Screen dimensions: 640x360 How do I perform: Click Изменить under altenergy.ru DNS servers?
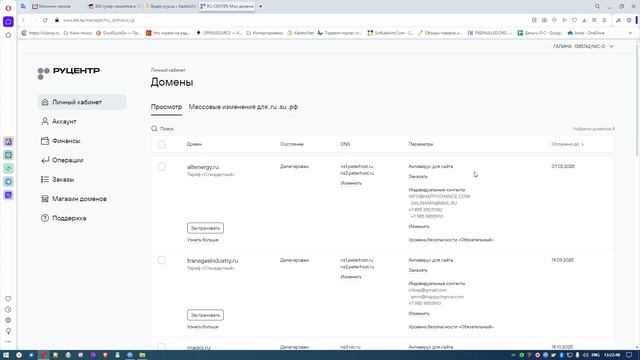point(351,183)
